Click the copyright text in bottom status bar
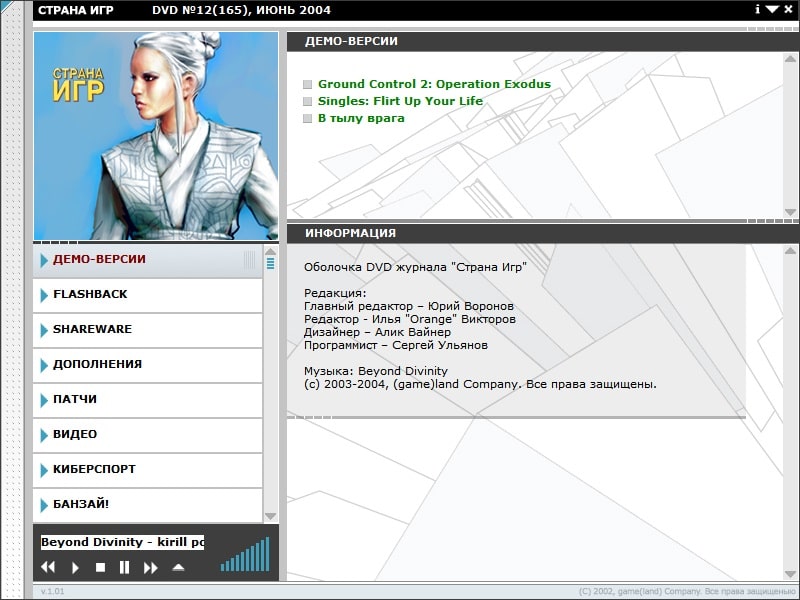This screenshot has height=600, width=800. coord(687,591)
